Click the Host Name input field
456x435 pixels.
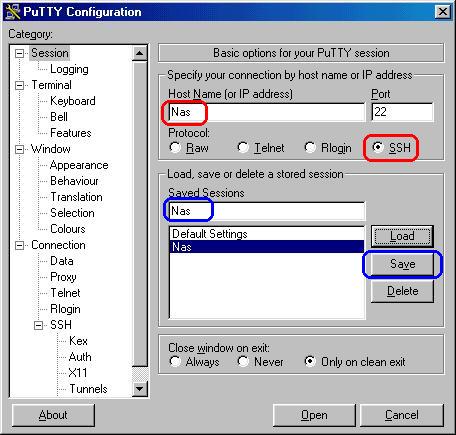pyautogui.click(x=267, y=112)
